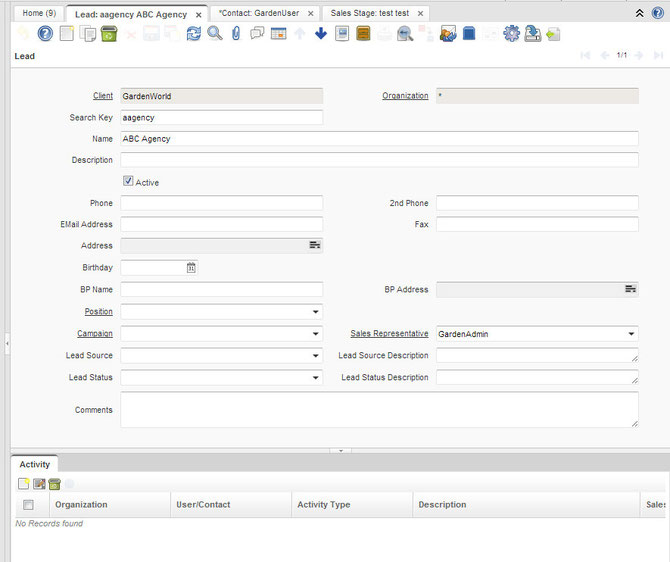Screen dimensions: 670x562
Task: Click the Organization label link
Action: [x=405, y=96]
